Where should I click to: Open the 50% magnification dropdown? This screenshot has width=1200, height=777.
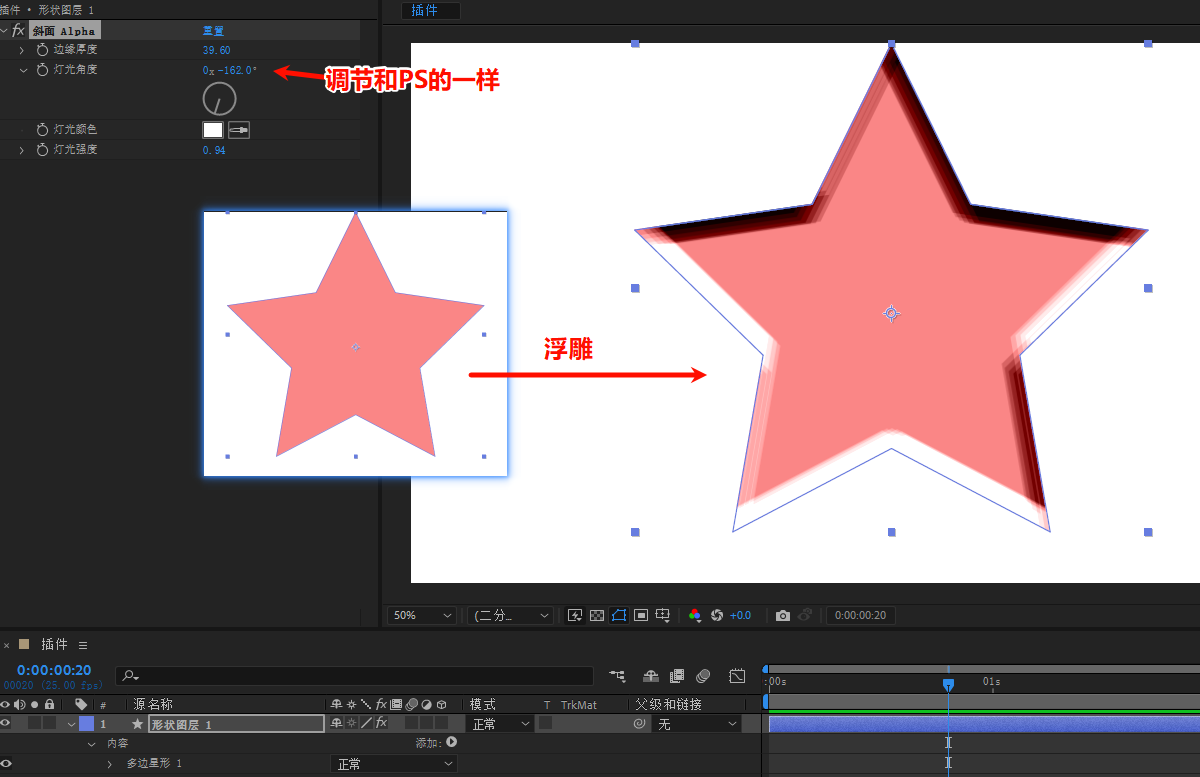pos(422,615)
